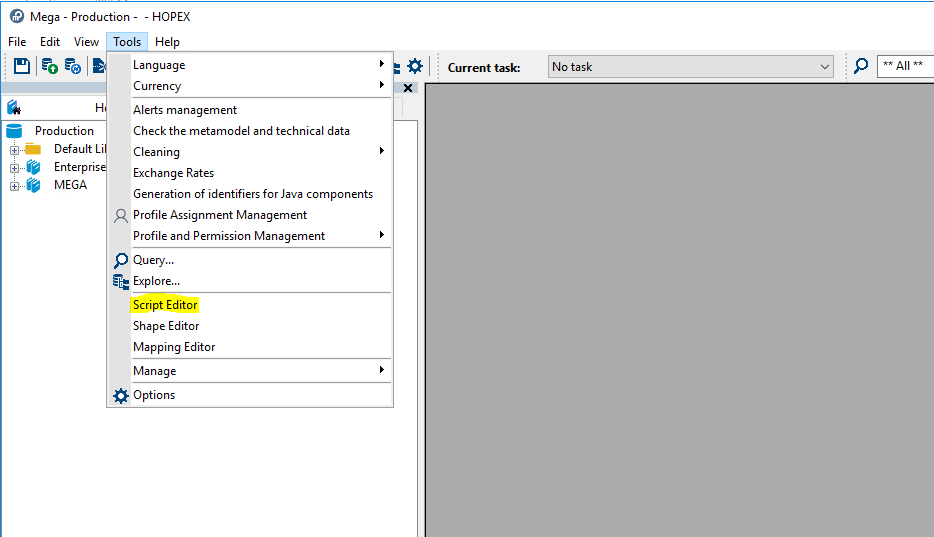Screen dimensions: 934x537
Task: Open the File menu
Action: pyautogui.click(x=17, y=42)
